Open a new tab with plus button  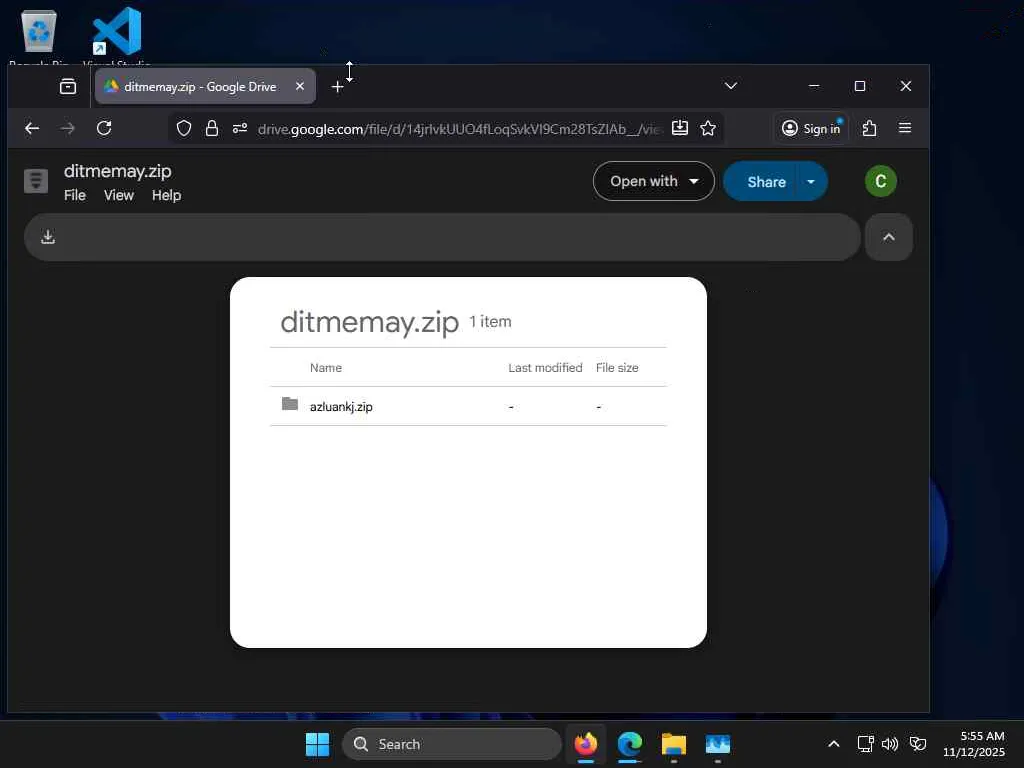[337, 87]
